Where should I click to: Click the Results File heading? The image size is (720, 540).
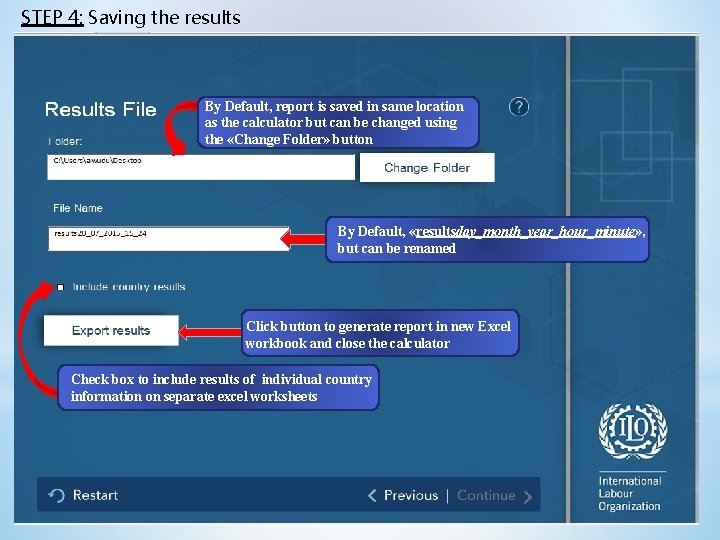tap(101, 110)
